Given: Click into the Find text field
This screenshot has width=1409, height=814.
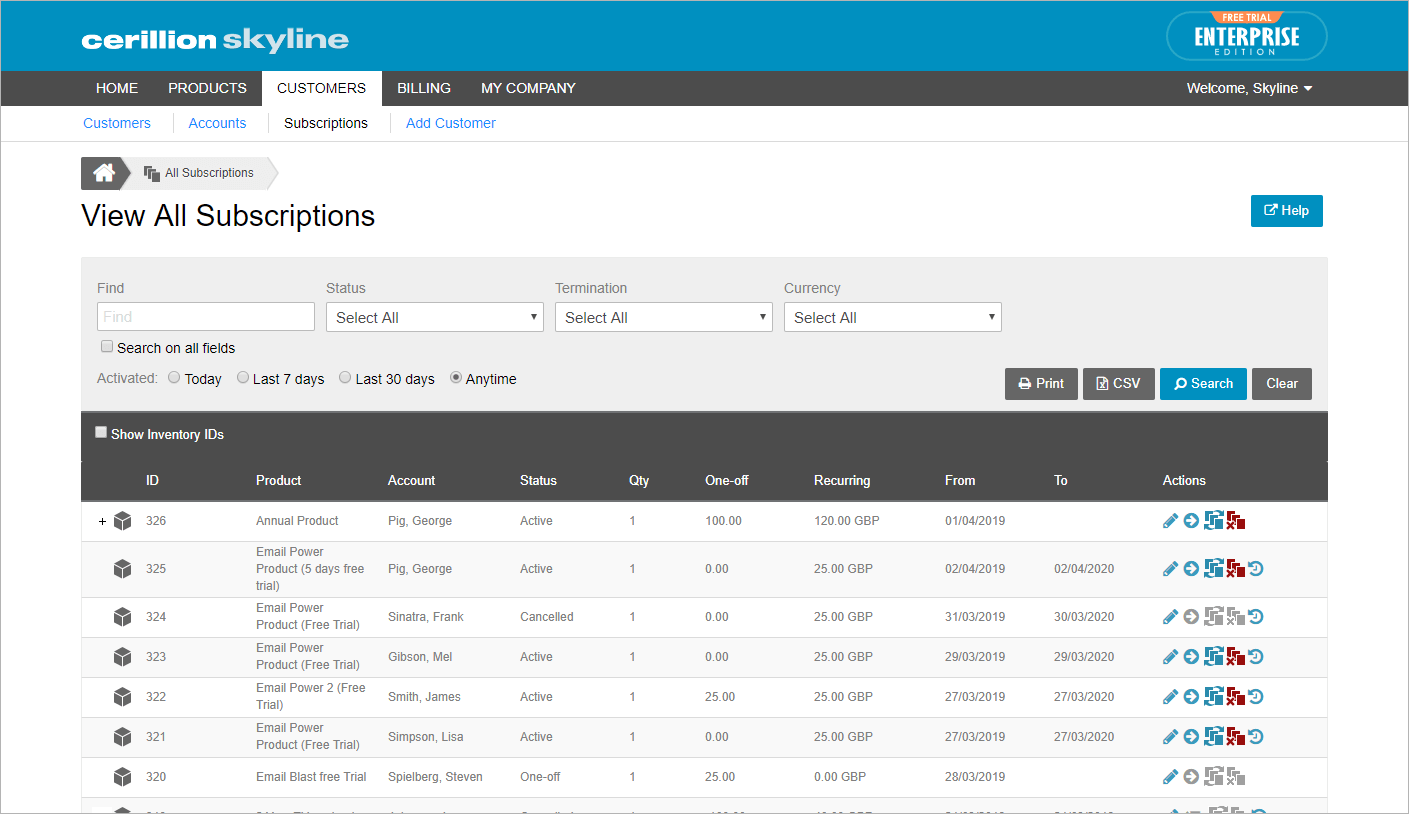Looking at the screenshot, I should 206,317.
